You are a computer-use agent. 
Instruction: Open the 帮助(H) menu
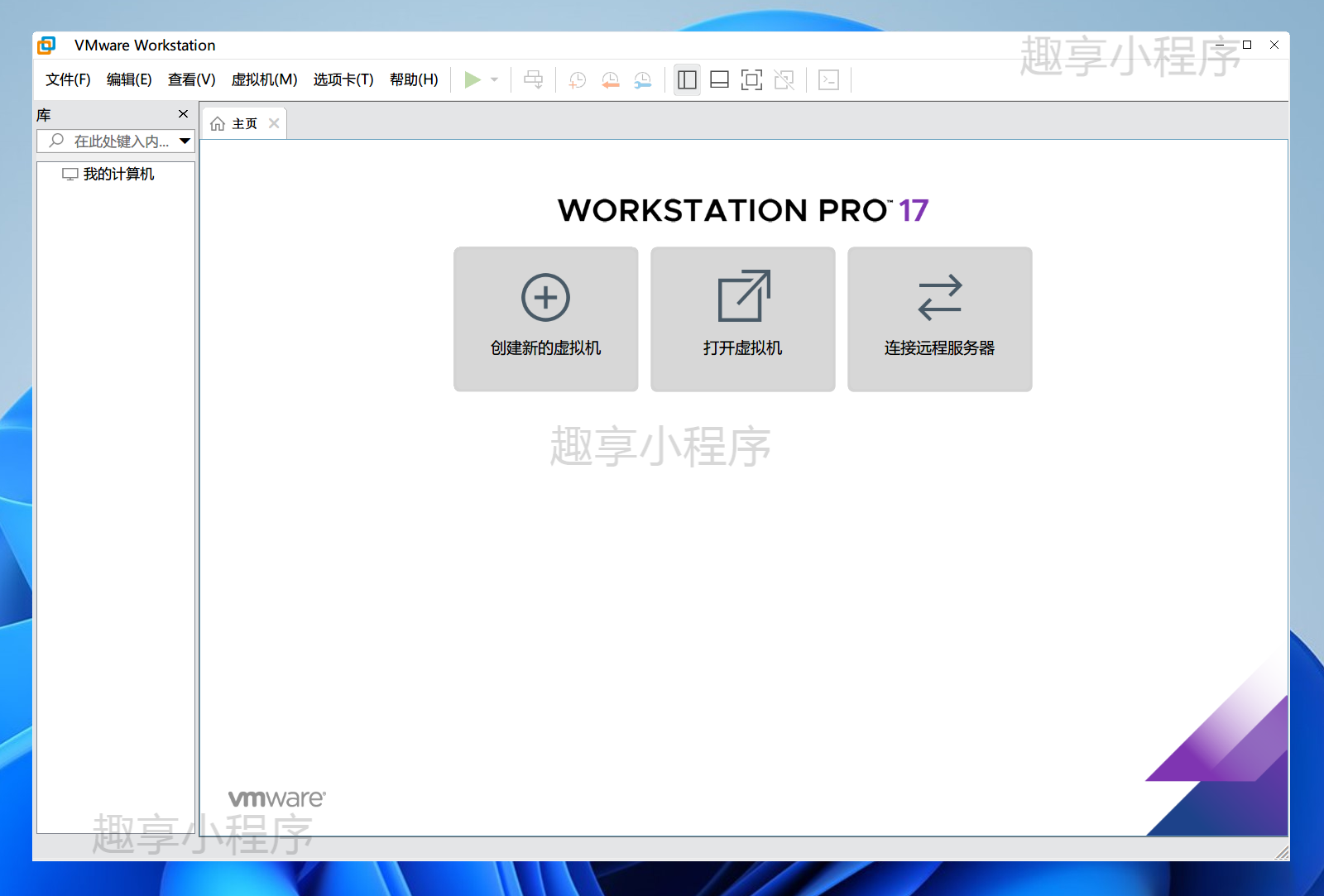coord(414,79)
